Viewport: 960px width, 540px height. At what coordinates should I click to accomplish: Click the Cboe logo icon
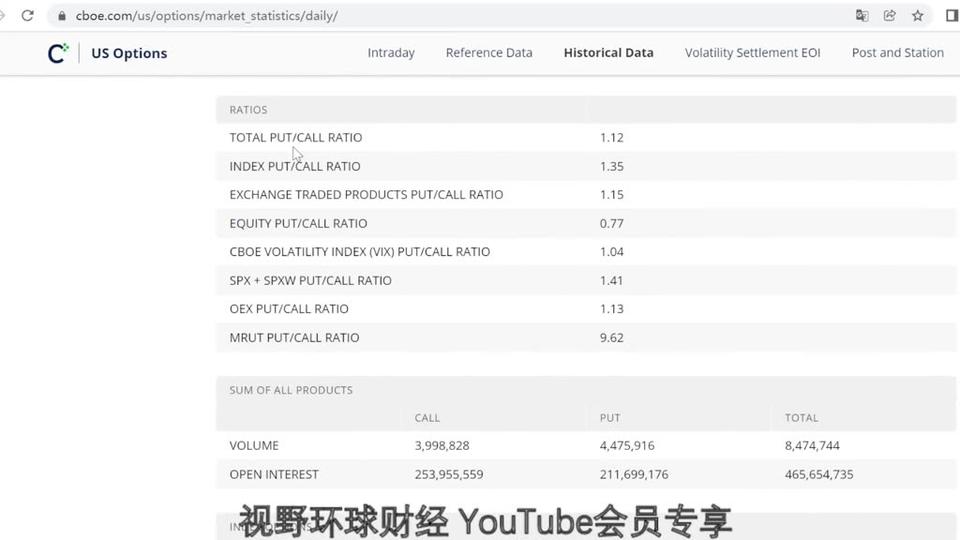click(x=58, y=53)
